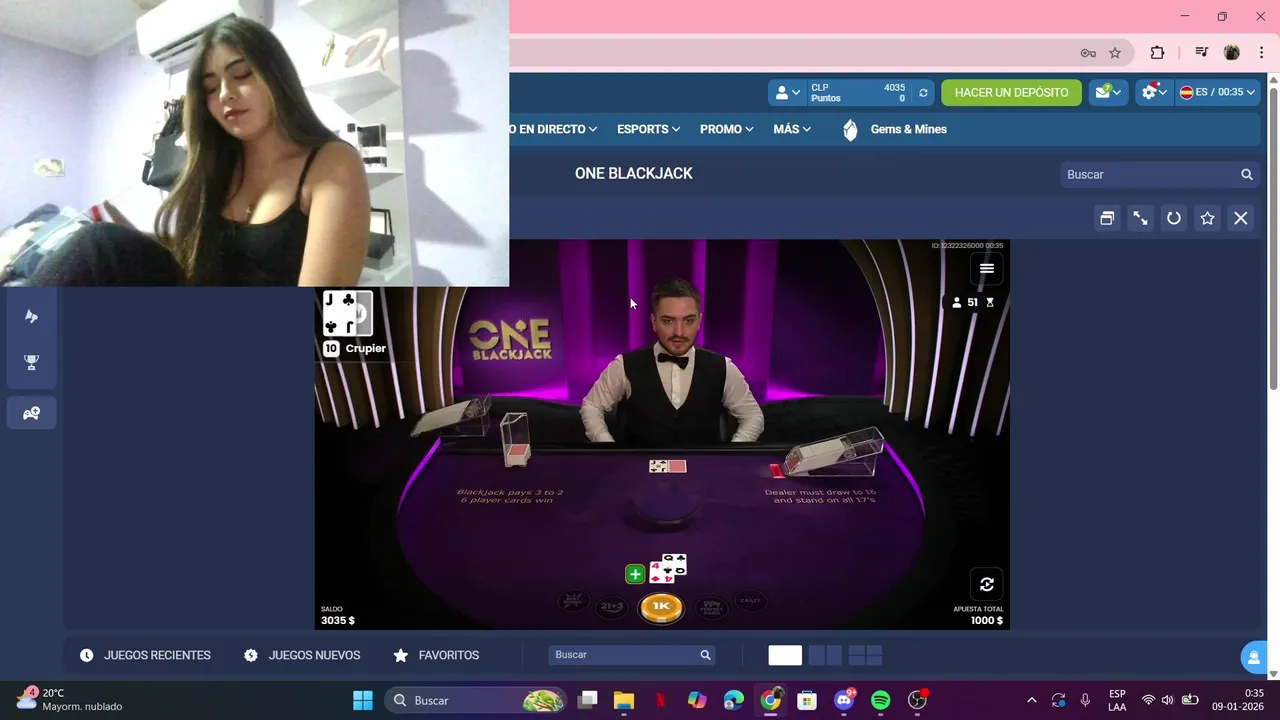Viewport: 1280px width, 720px height.
Task: Place the Crazy side bet
Action: pyautogui.click(x=750, y=600)
